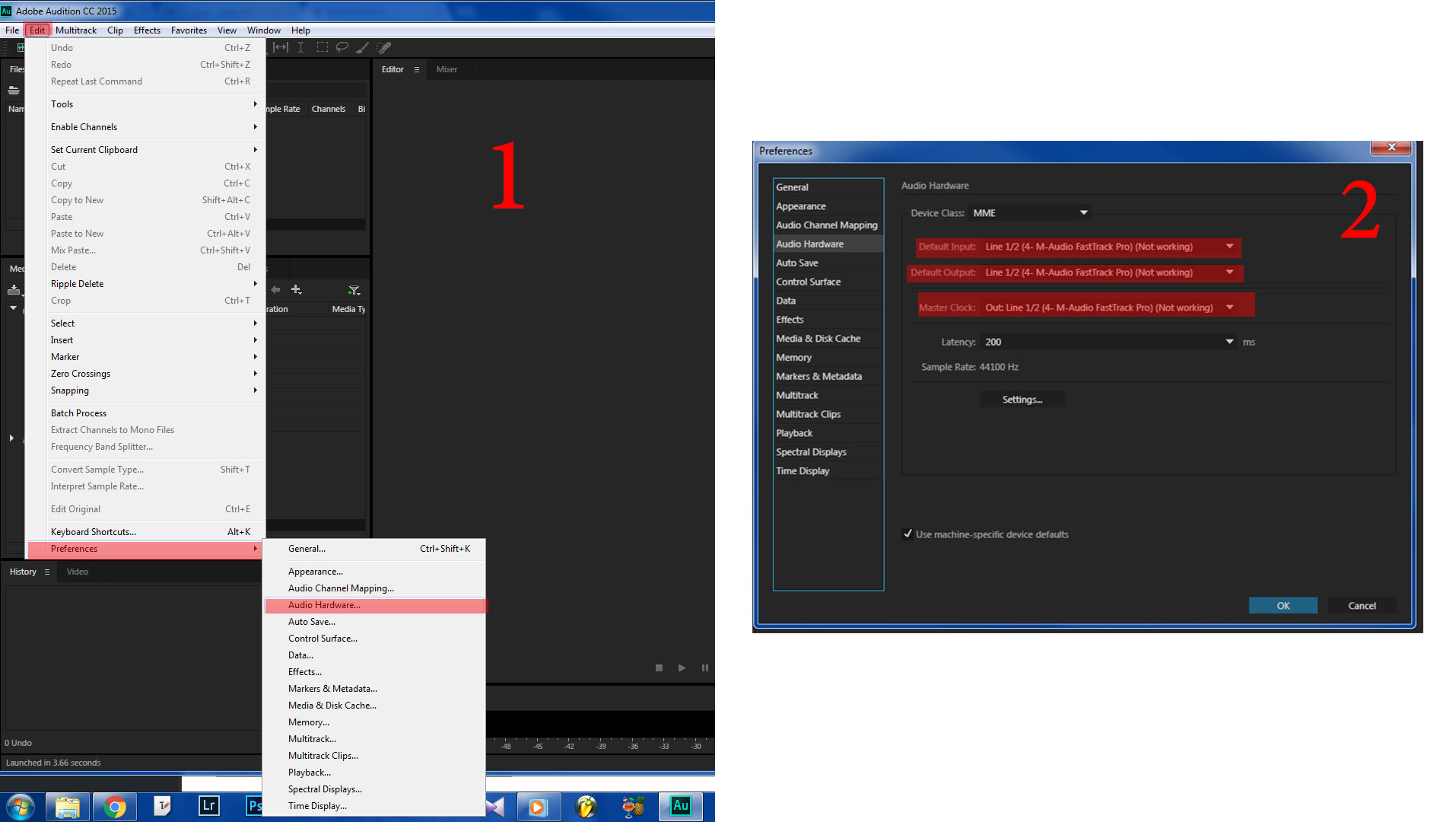Screen dimensions: 1456x822
Task: Choose Memory... in Preferences submenu
Action: [375, 722]
